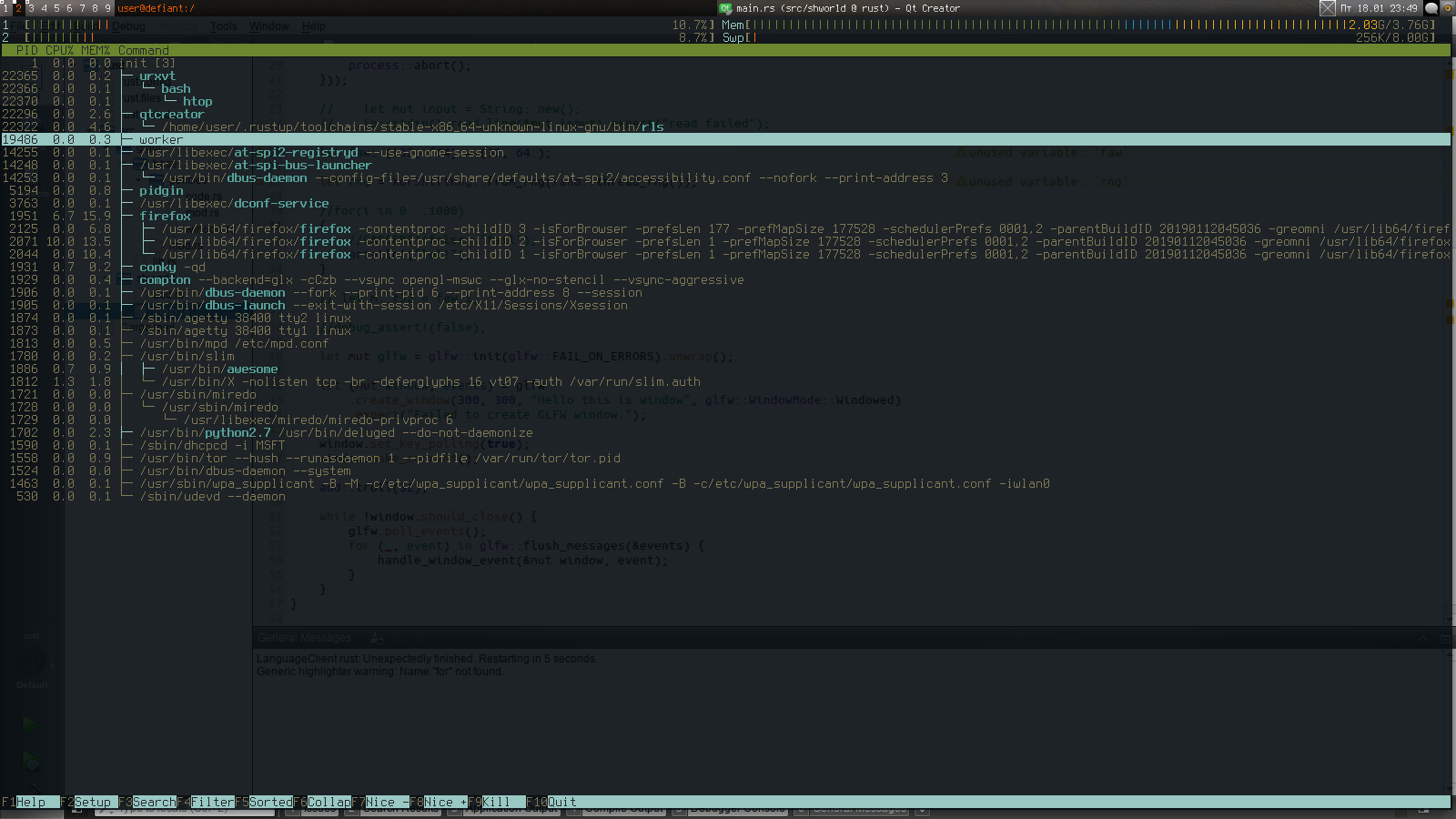Click the CPU 2 usage meter
Viewport: 1456px width, 819px height.
click(x=358, y=37)
